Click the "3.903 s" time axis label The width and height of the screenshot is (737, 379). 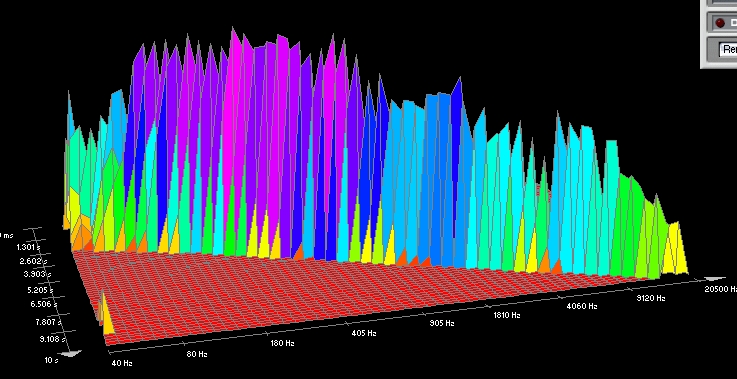[x=37, y=274]
